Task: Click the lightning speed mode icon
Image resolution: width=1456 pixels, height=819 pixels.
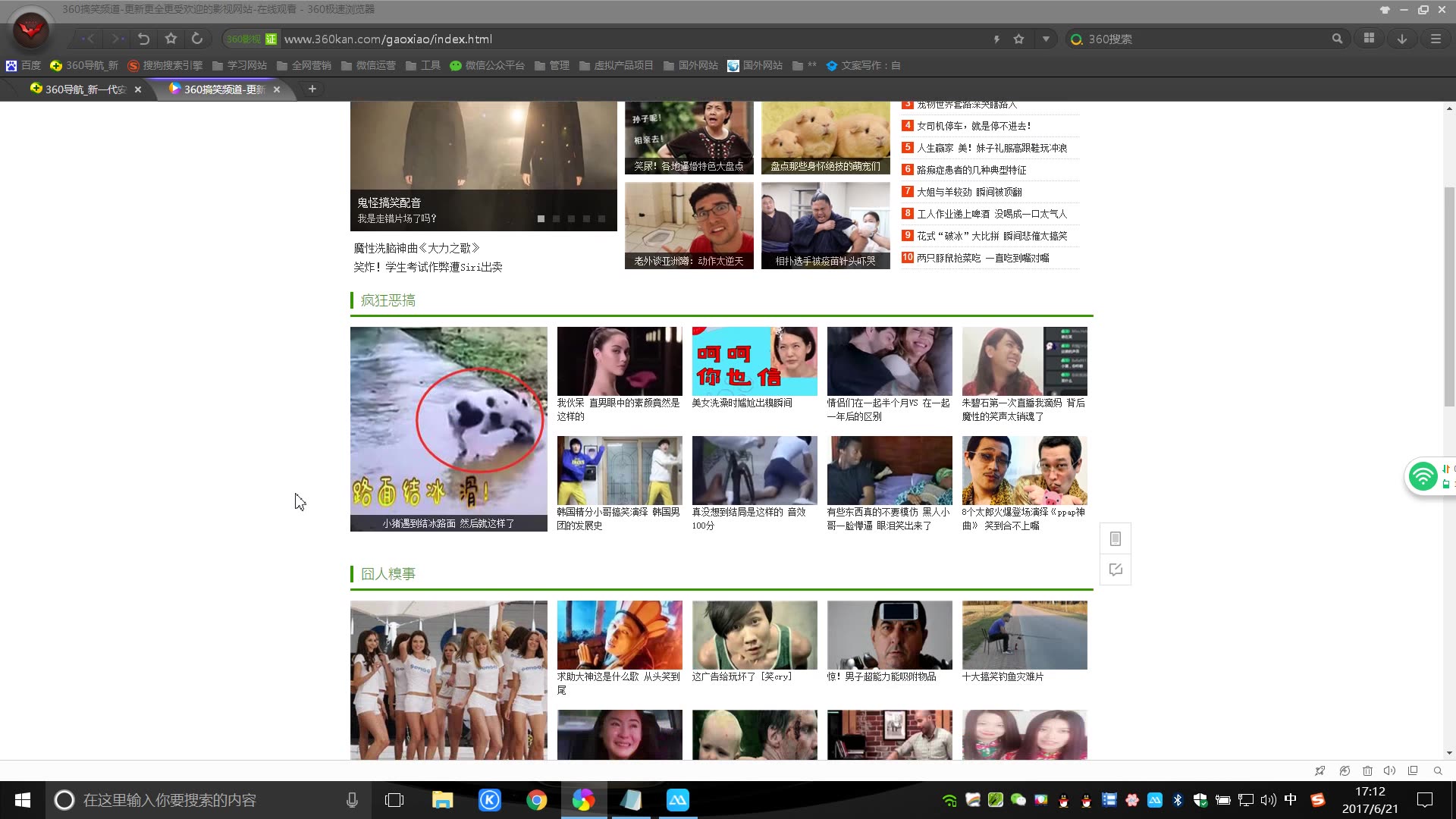Action: 996,39
